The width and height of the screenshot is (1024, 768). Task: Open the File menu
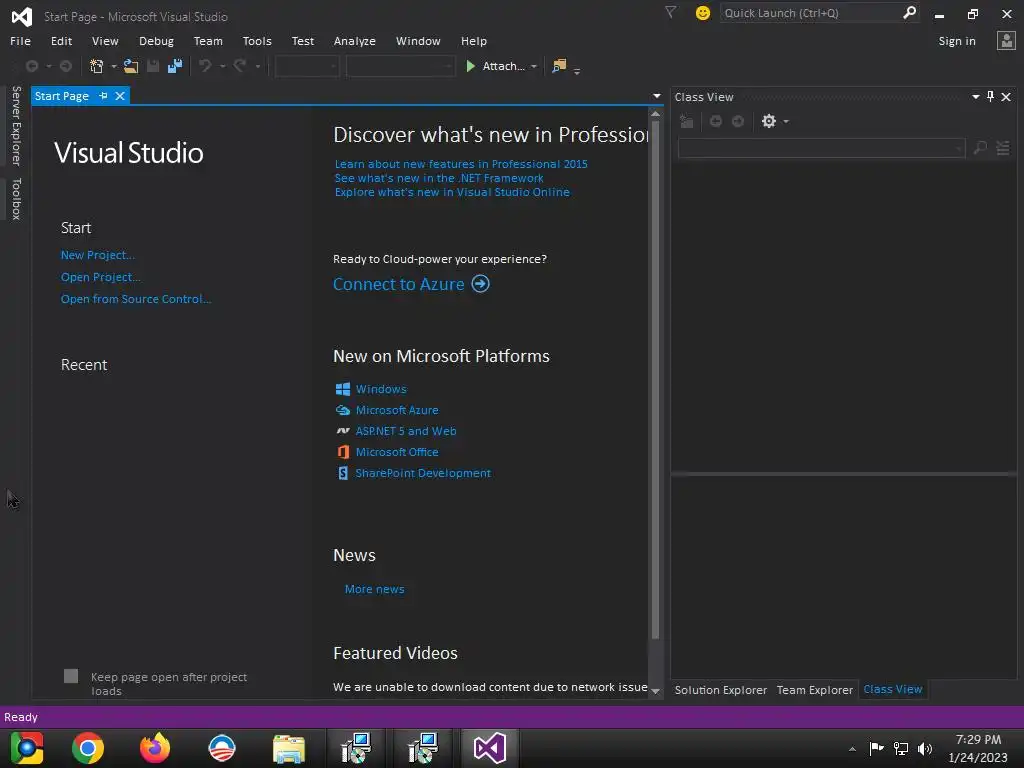pyautogui.click(x=20, y=40)
